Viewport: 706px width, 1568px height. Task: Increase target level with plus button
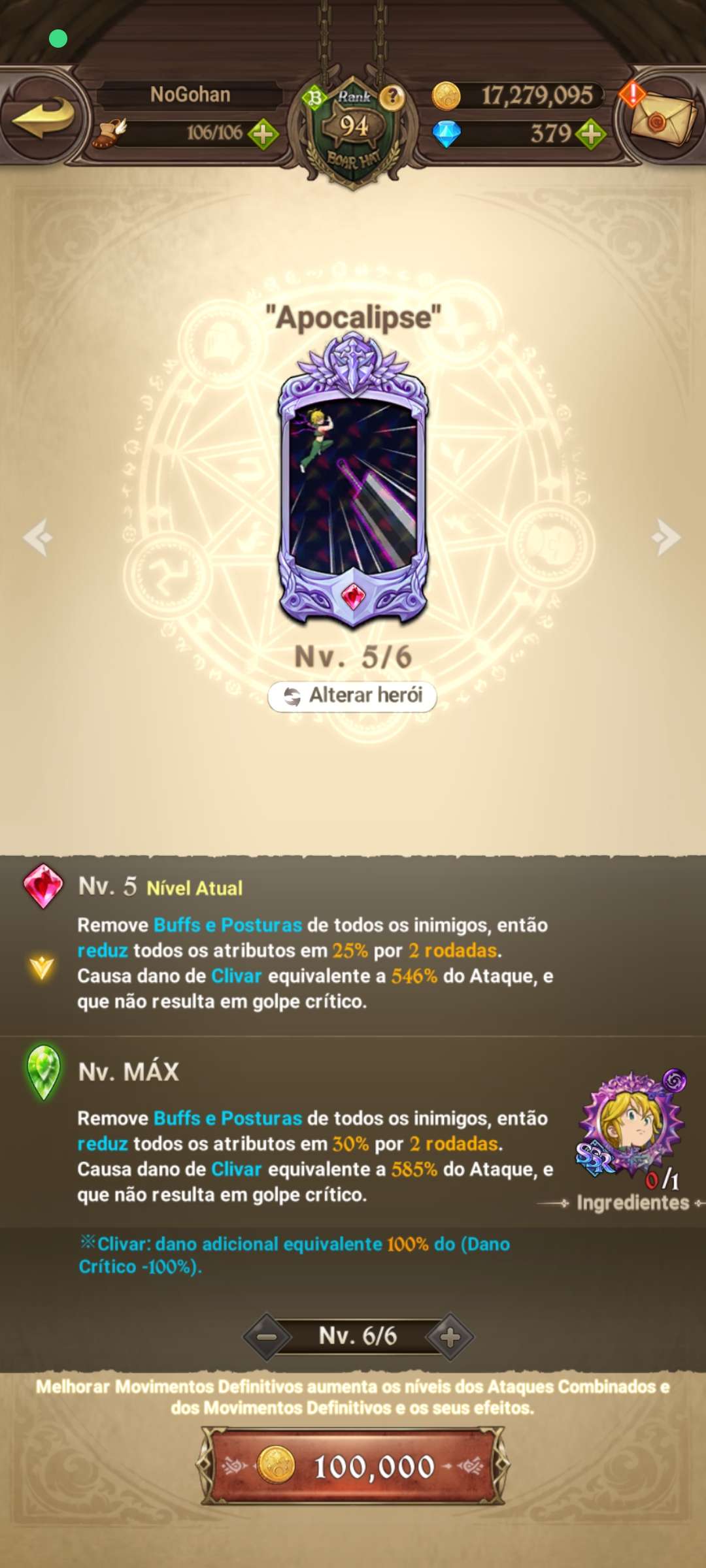pos(450,1337)
